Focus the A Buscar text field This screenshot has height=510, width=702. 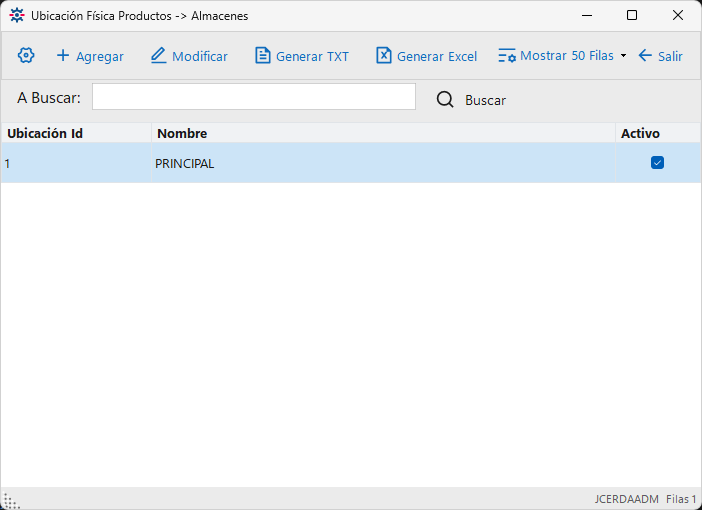point(254,96)
